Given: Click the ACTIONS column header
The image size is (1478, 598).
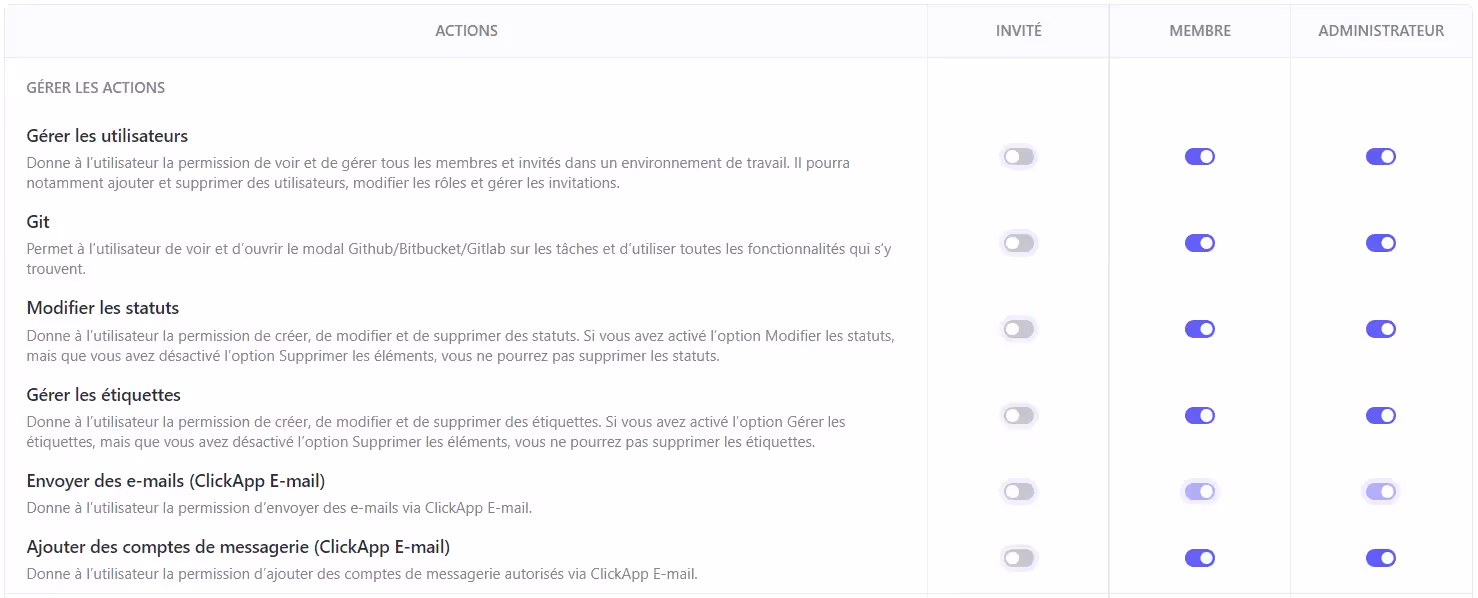Looking at the screenshot, I should point(466,30).
